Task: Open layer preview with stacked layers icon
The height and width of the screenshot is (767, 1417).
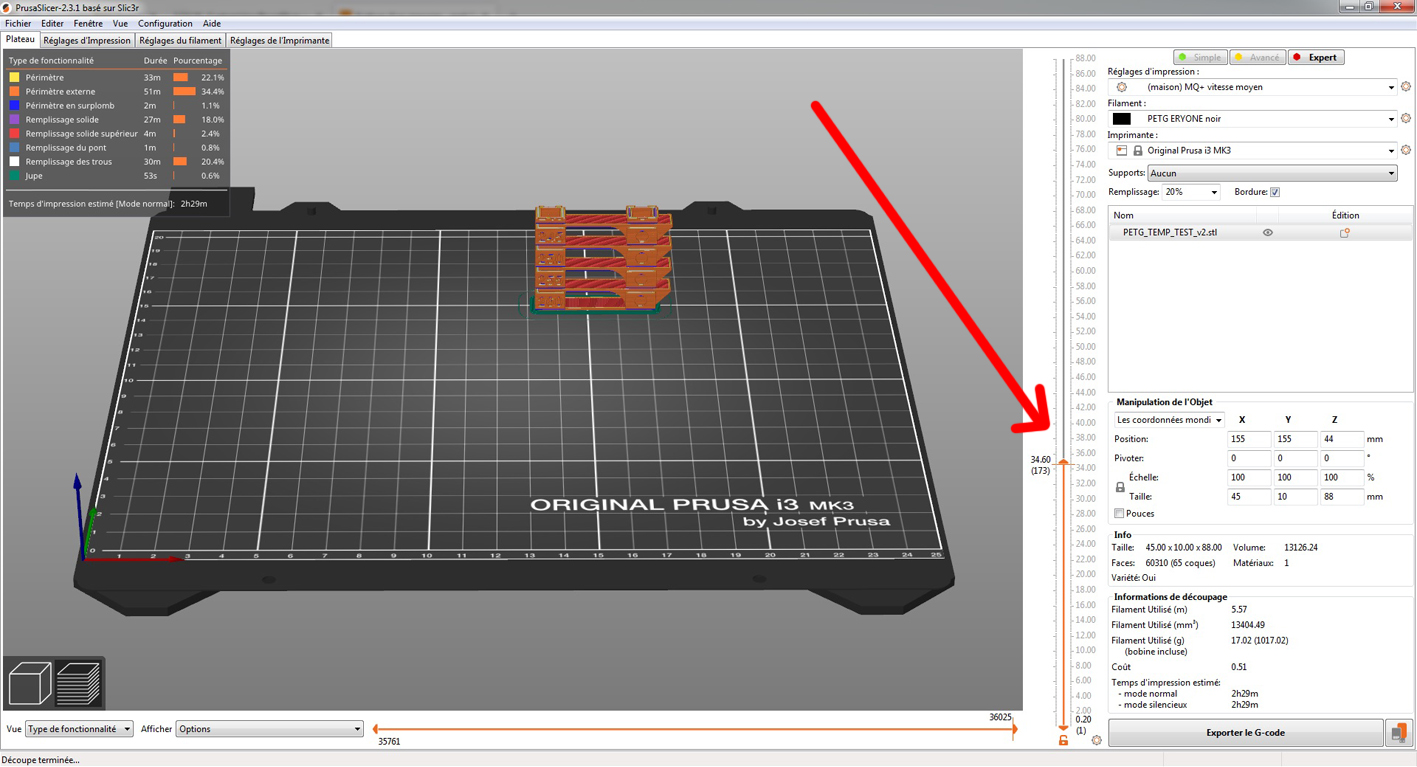Action: point(80,682)
